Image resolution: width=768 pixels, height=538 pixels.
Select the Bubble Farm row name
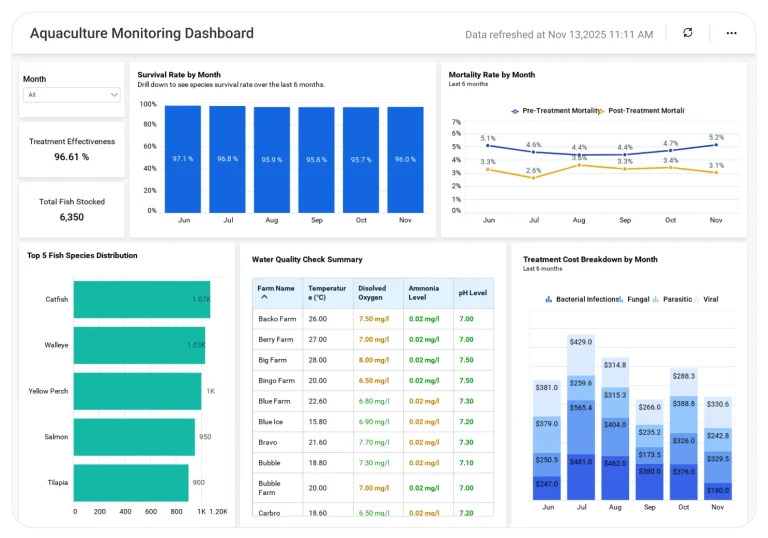(x=269, y=488)
